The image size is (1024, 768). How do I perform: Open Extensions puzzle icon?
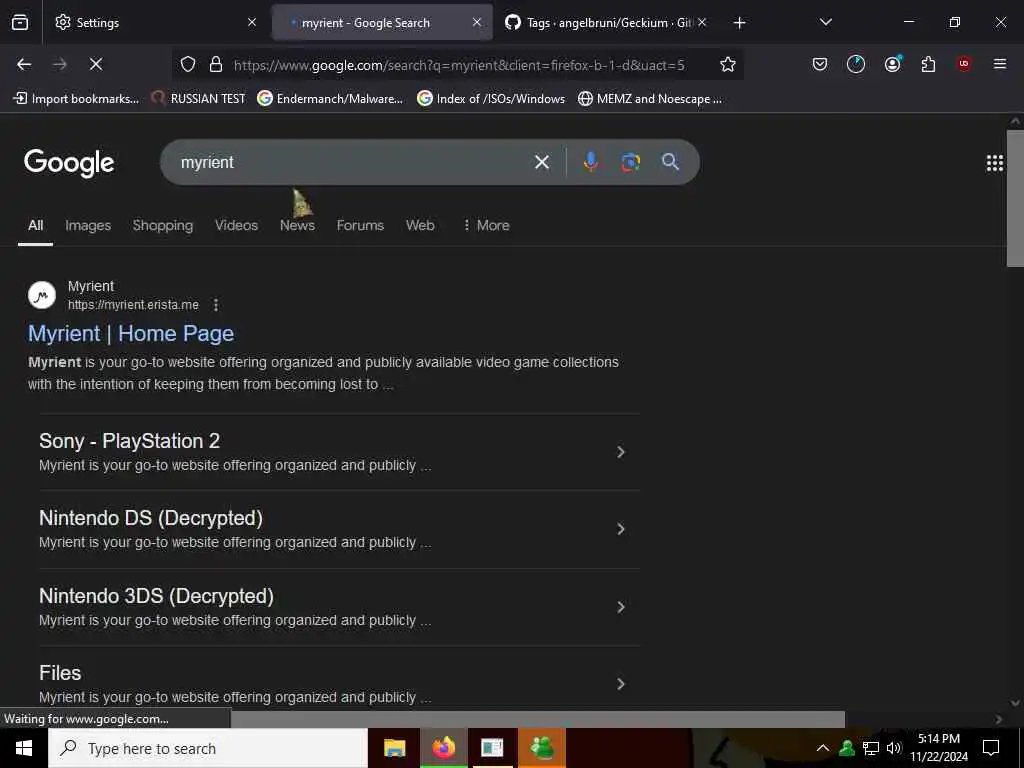pyautogui.click(x=928, y=64)
